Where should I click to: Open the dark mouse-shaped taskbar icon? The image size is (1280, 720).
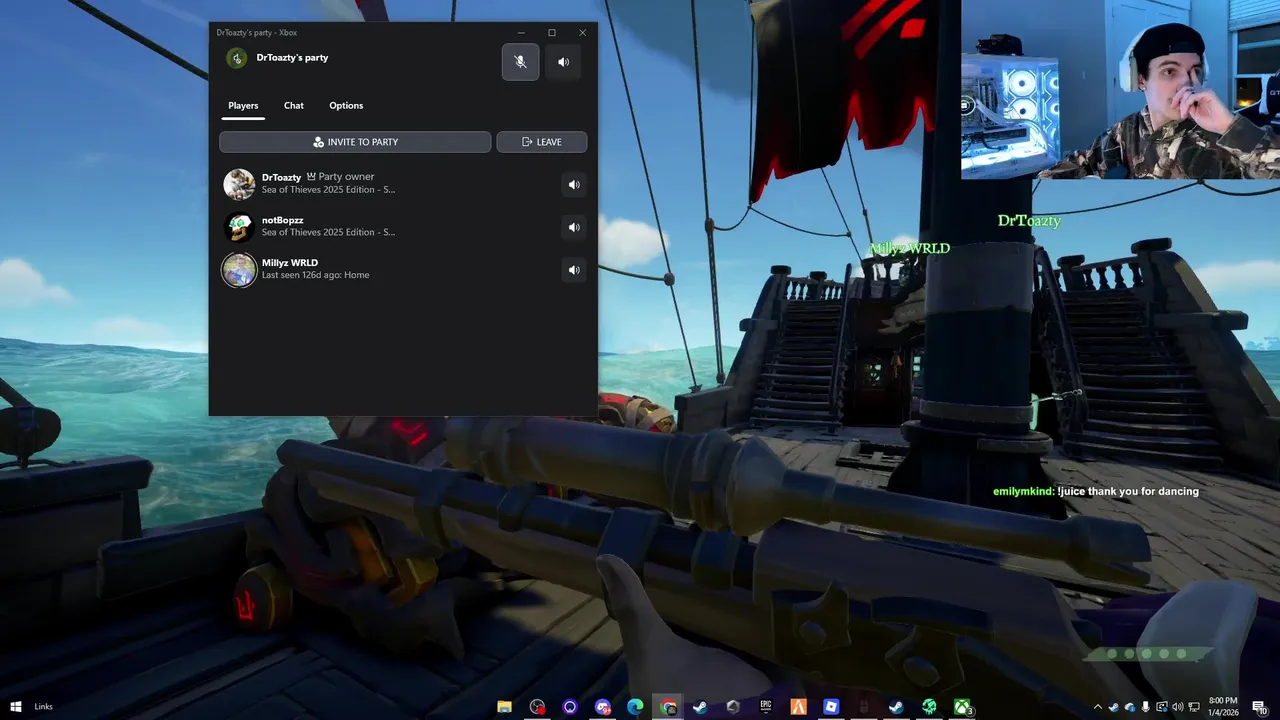click(x=864, y=706)
